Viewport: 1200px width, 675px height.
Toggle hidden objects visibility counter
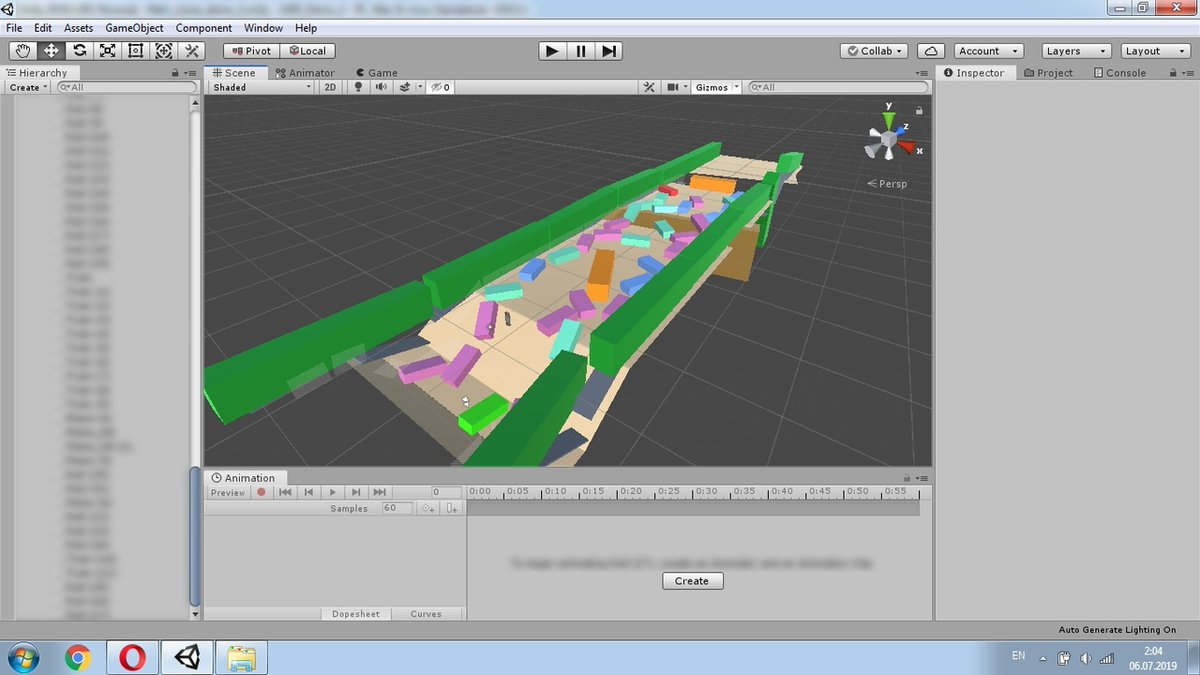pos(440,87)
